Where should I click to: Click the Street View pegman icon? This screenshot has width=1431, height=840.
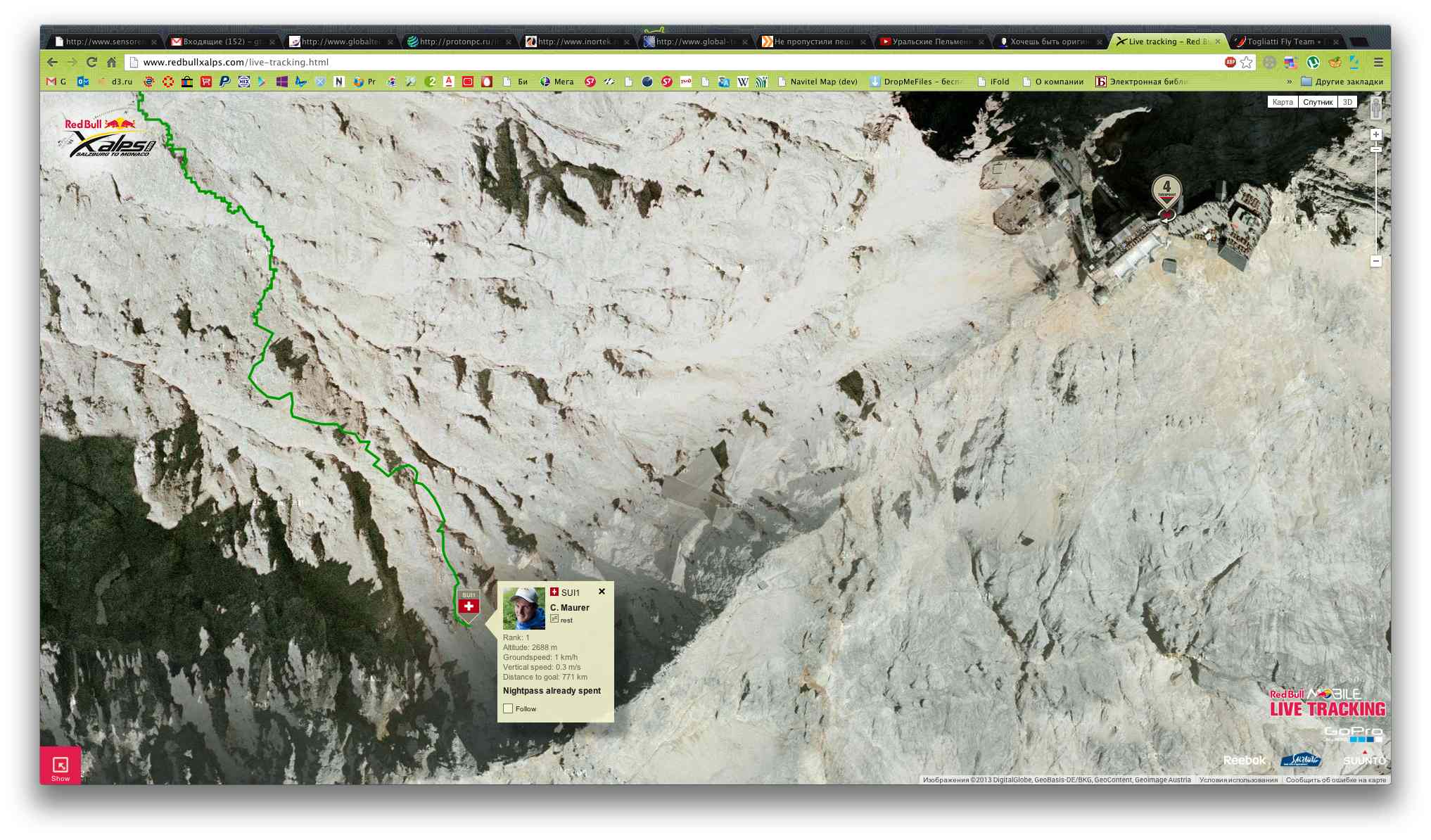pos(1375,107)
